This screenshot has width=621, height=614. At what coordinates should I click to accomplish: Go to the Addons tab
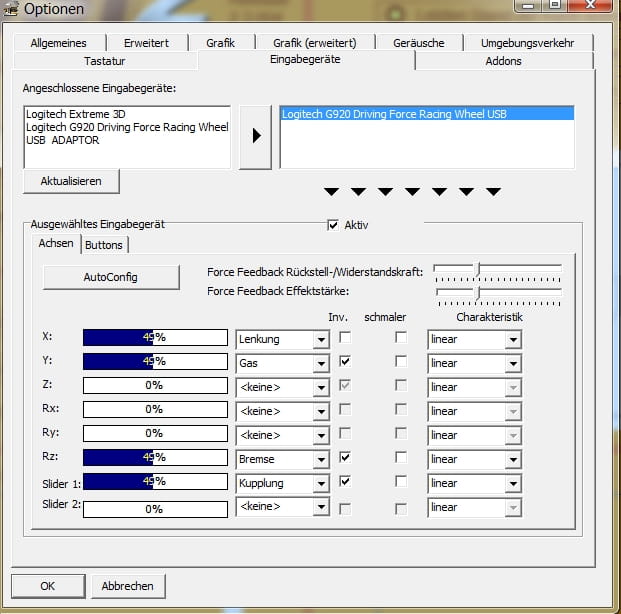[503, 61]
